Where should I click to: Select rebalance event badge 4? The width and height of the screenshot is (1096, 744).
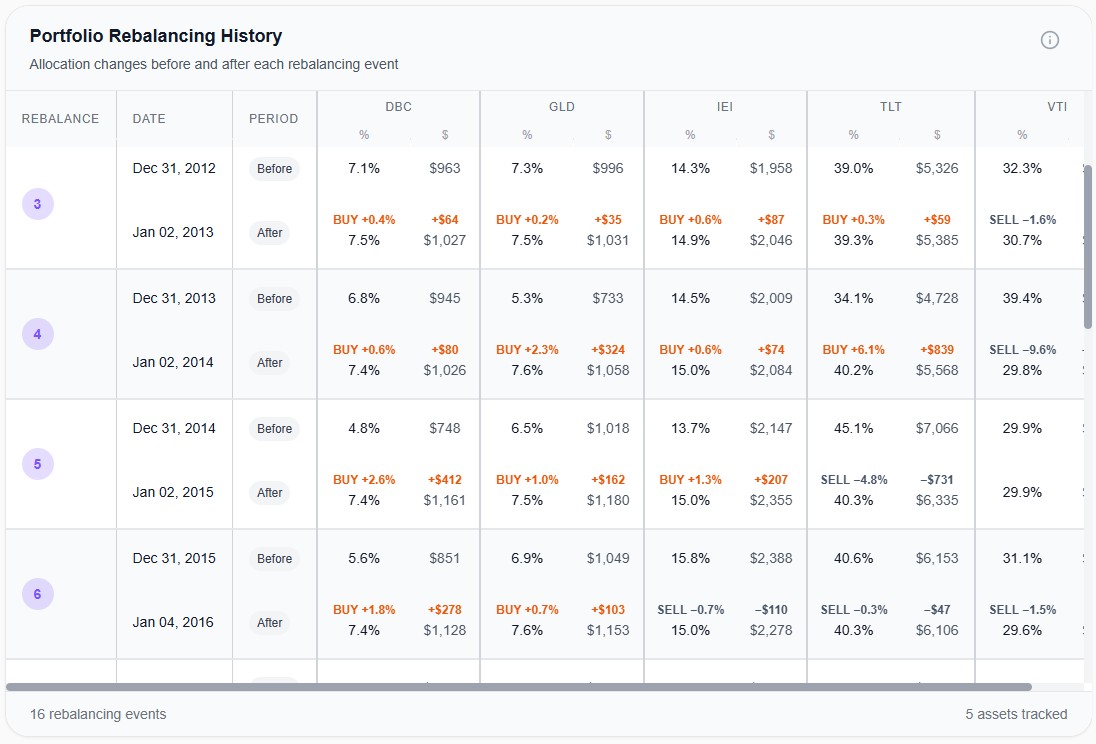pos(38,333)
